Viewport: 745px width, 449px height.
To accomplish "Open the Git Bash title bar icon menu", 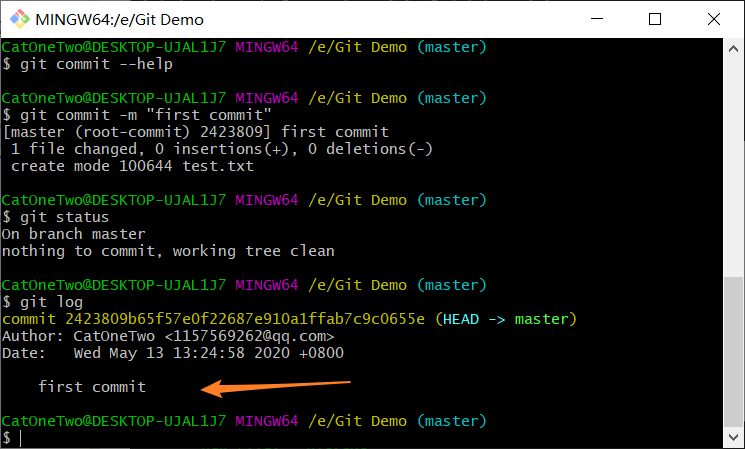I will (x=18, y=19).
